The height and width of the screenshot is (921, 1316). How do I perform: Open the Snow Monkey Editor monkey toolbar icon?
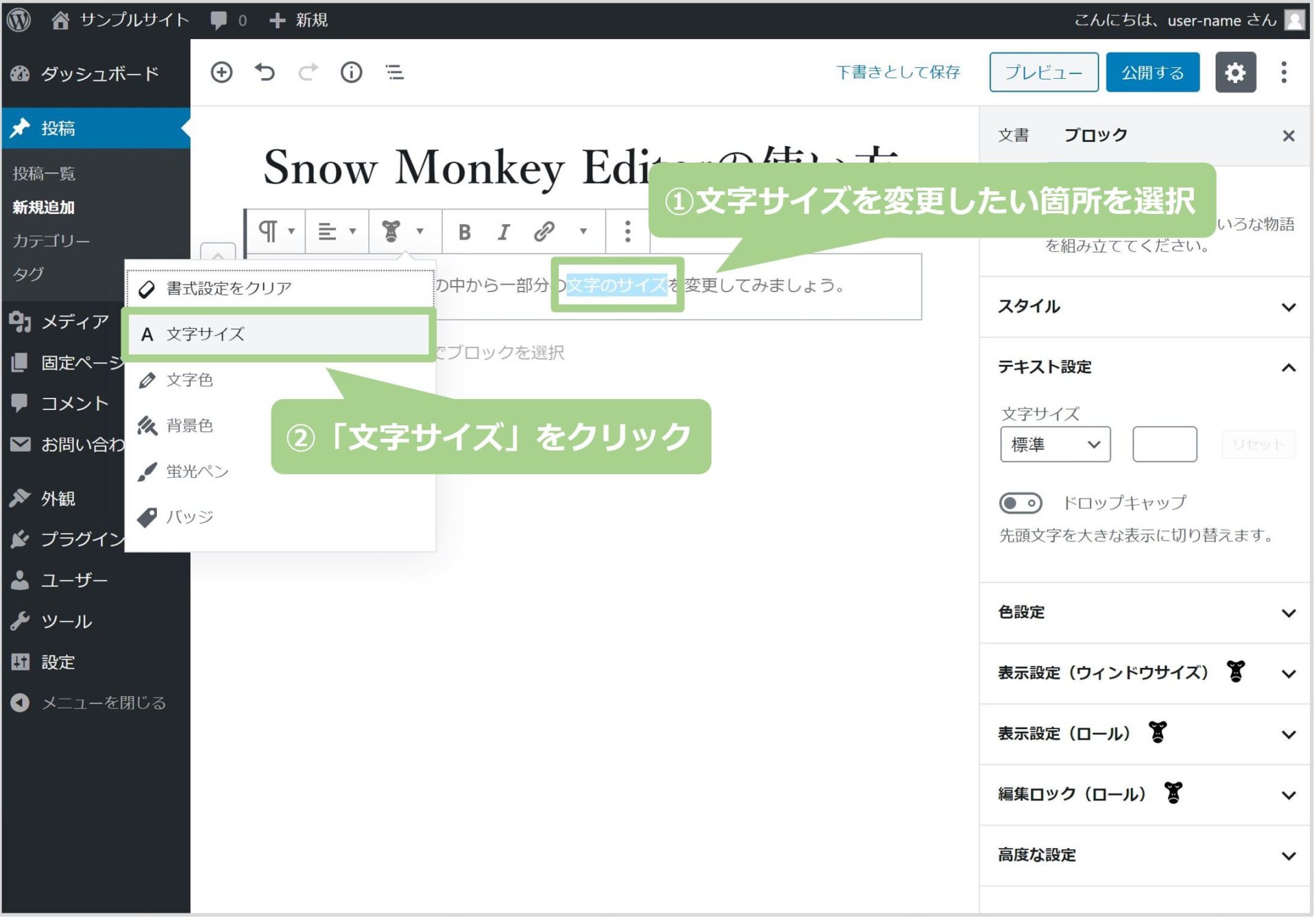[x=392, y=231]
